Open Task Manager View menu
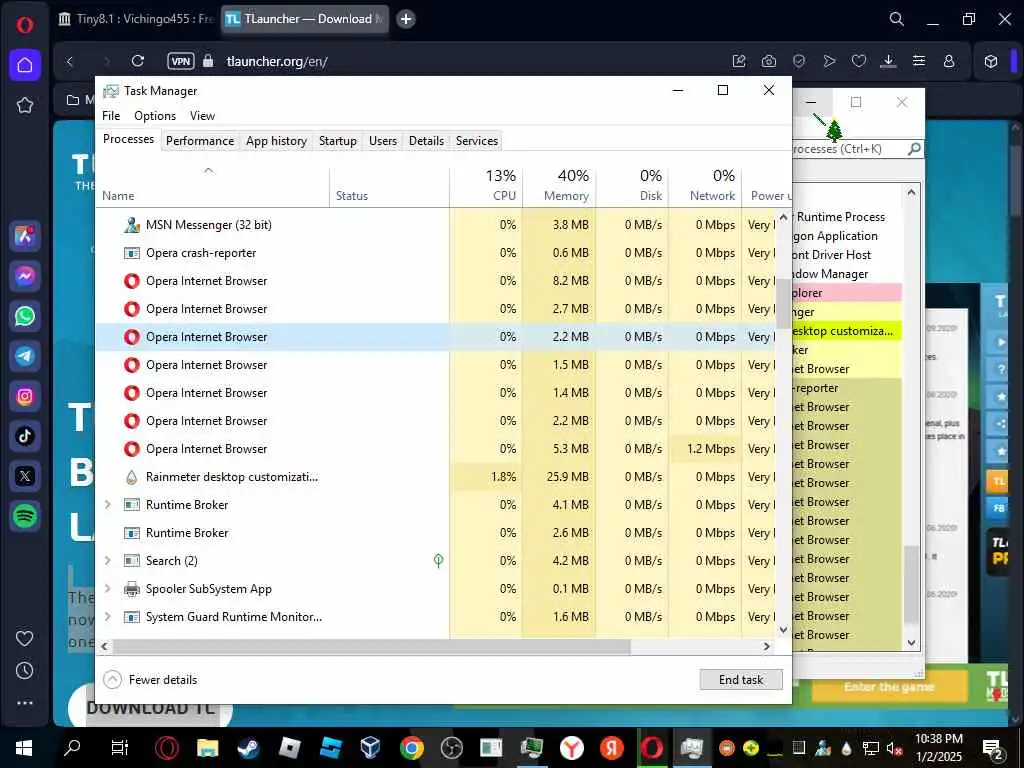Image resolution: width=1024 pixels, height=768 pixels. click(x=202, y=116)
